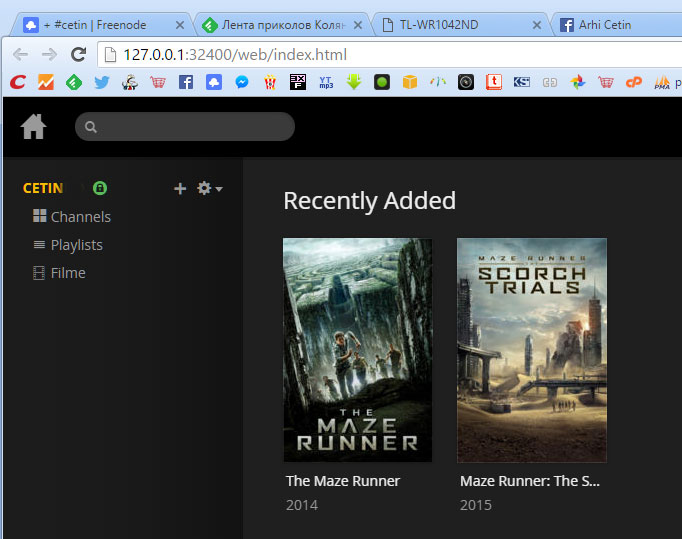Screen dimensions: 682x539
Task: Add a library with the plus icon
Action: tap(180, 188)
